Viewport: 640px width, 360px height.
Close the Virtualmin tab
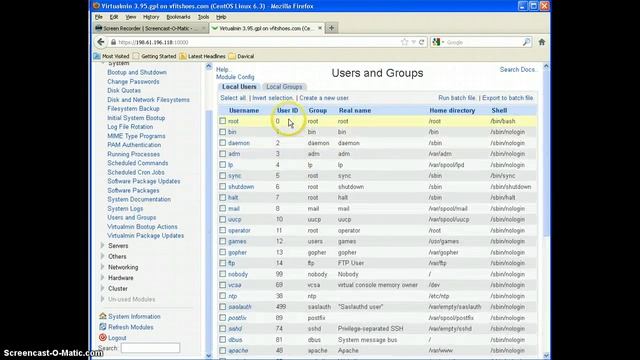(320, 28)
